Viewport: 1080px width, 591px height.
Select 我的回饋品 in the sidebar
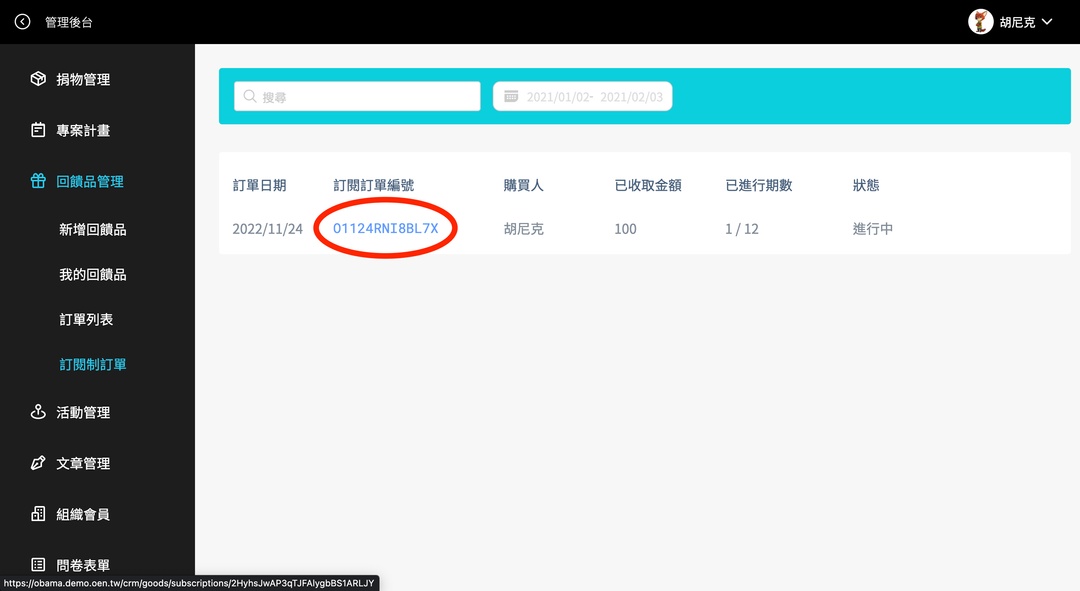point(92,274)
